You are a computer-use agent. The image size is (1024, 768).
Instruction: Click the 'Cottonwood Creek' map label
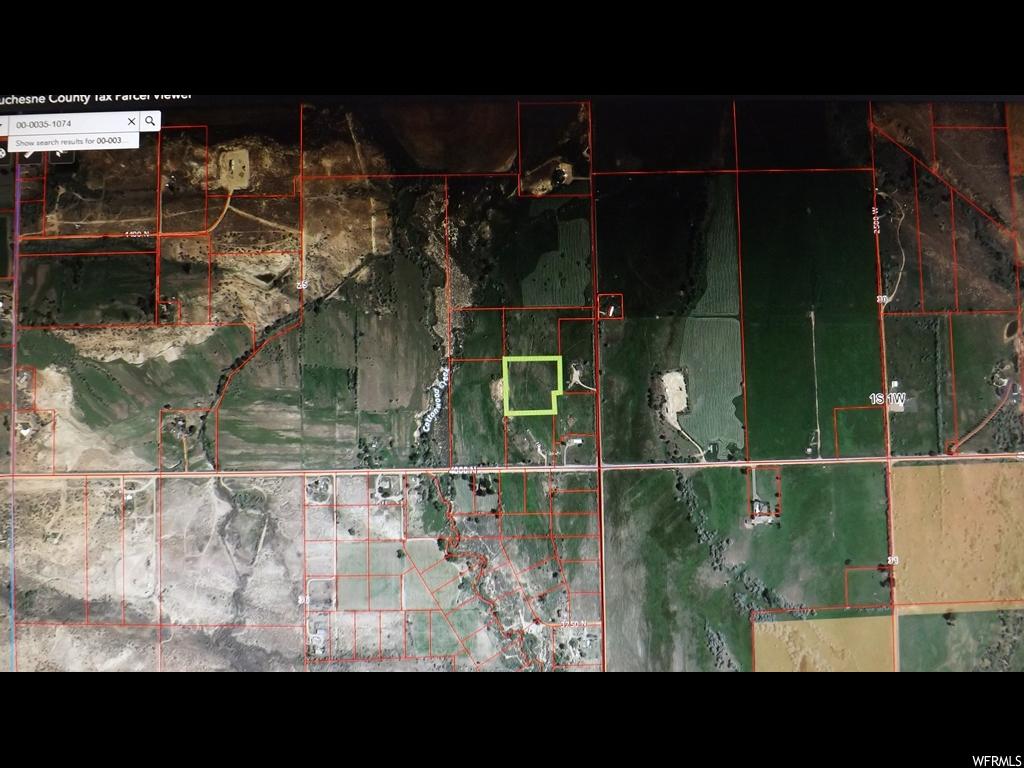tap(436, 400)
